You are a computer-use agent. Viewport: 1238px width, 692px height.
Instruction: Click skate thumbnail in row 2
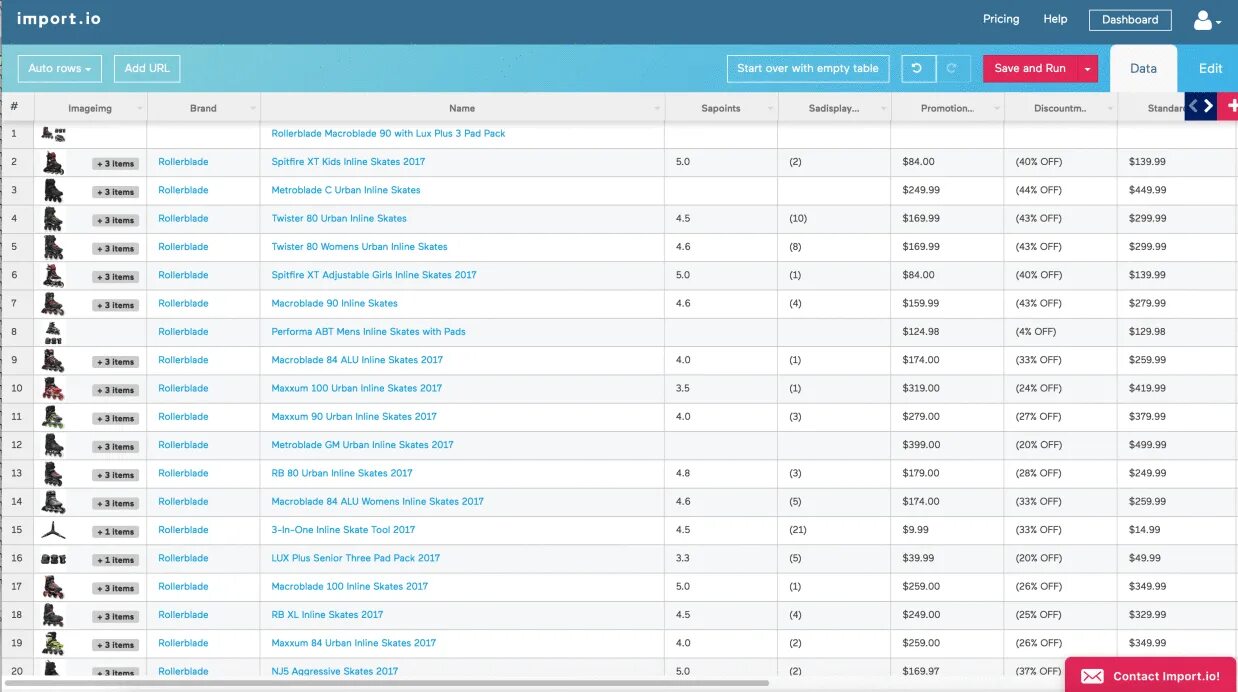point(53,162)
